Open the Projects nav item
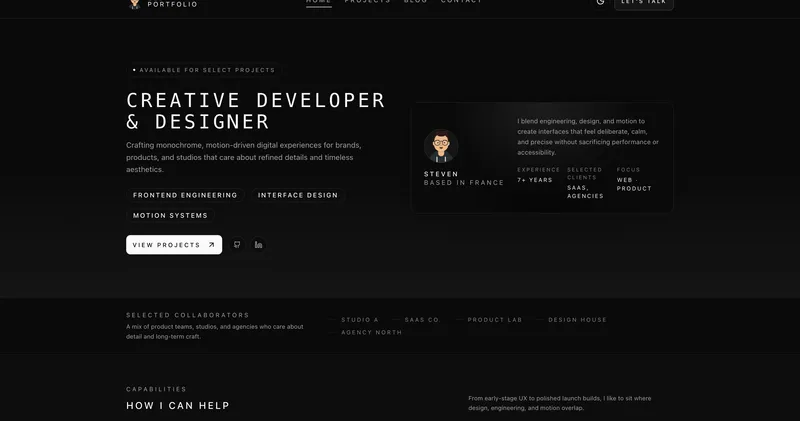Screen dimensions: 800x421 (367, 3)
